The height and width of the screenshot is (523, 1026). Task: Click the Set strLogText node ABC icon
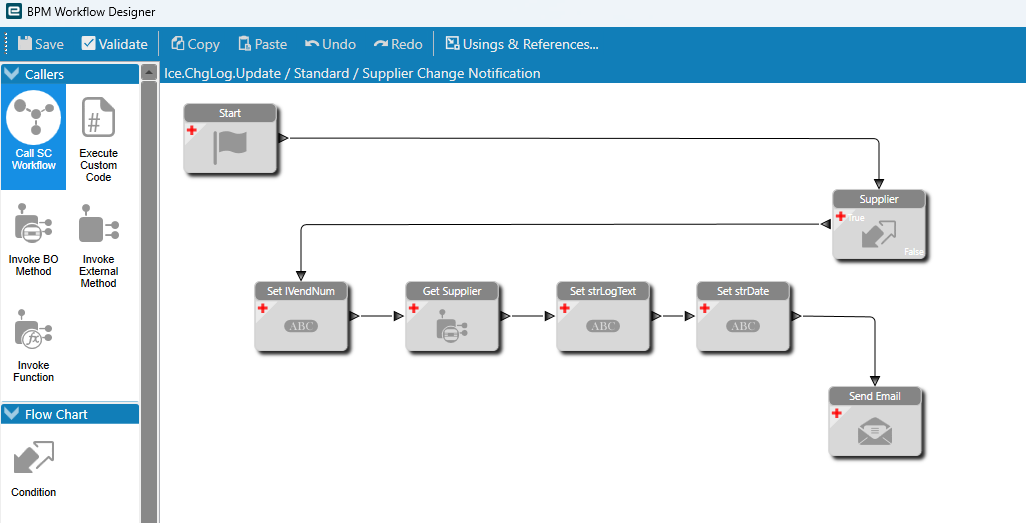[x=603, y=326]
